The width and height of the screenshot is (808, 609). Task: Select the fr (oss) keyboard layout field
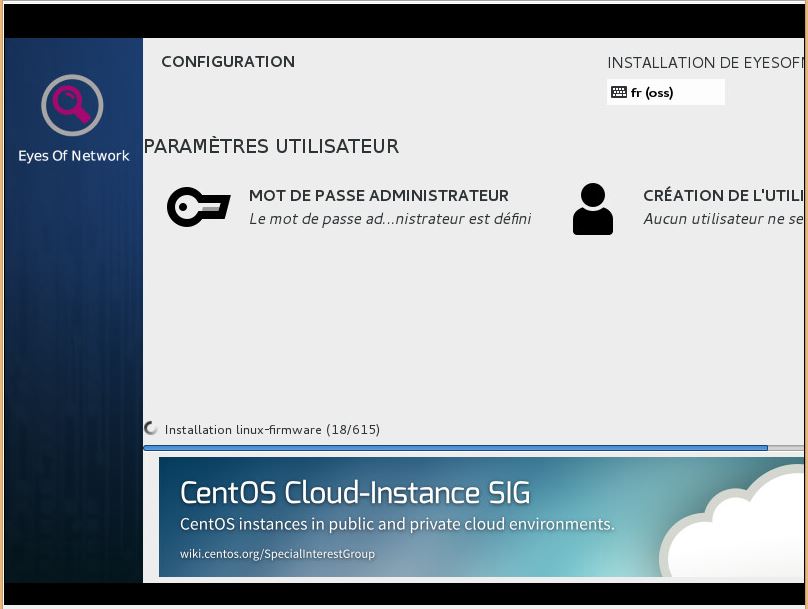point(666,92)
